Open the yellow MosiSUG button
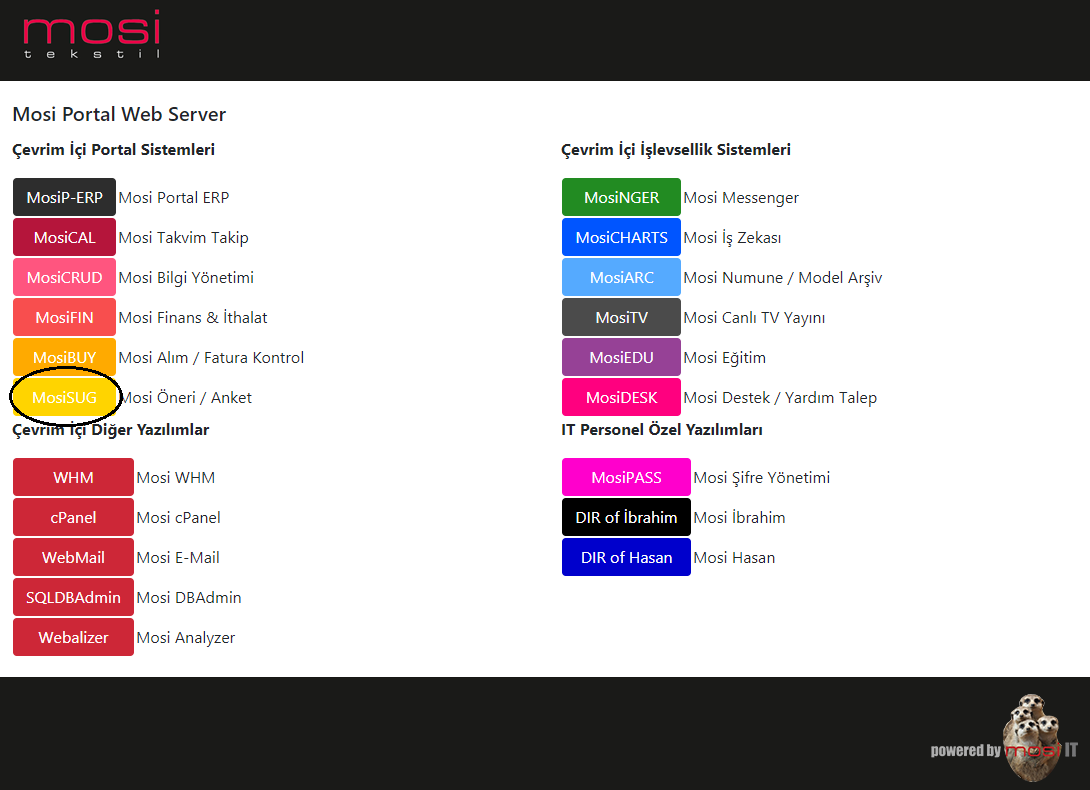 click(x=65, y=397)
